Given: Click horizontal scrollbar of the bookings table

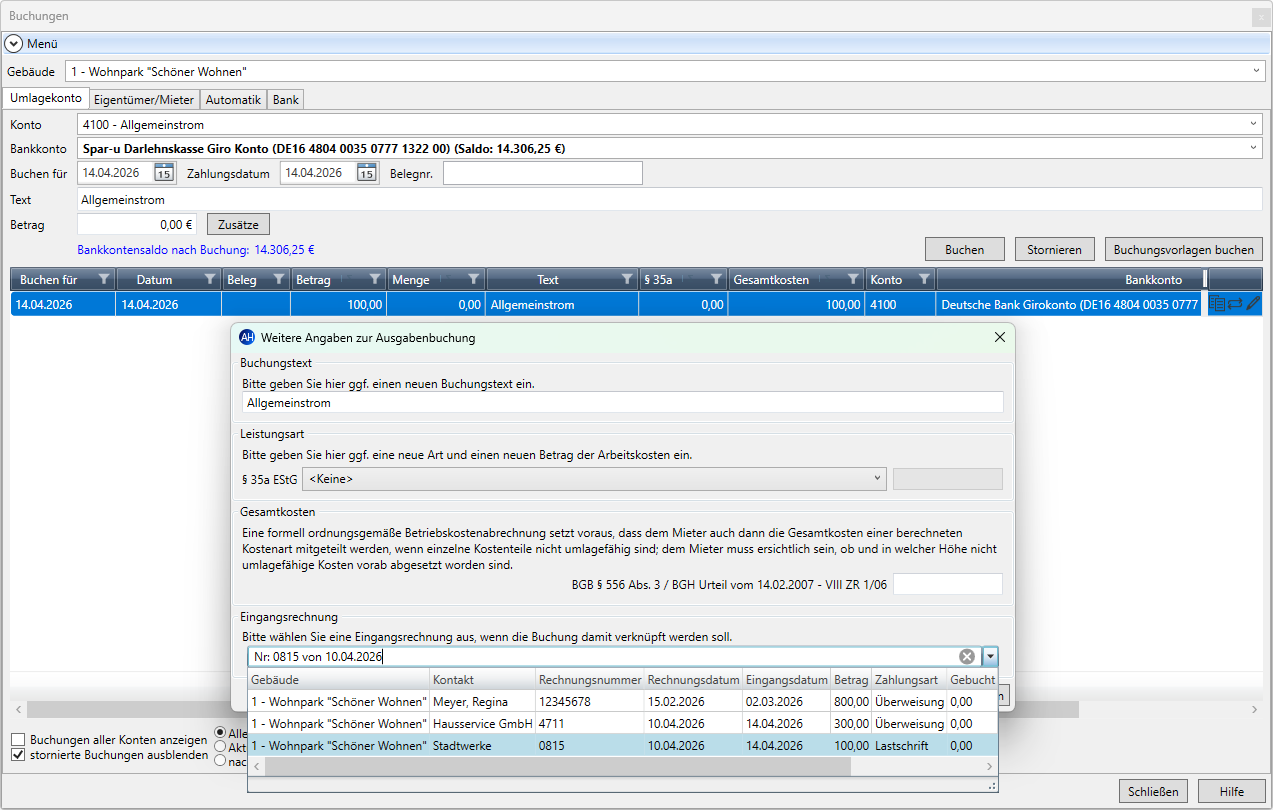Looking at the screenshot, I should tap(553, 709).
